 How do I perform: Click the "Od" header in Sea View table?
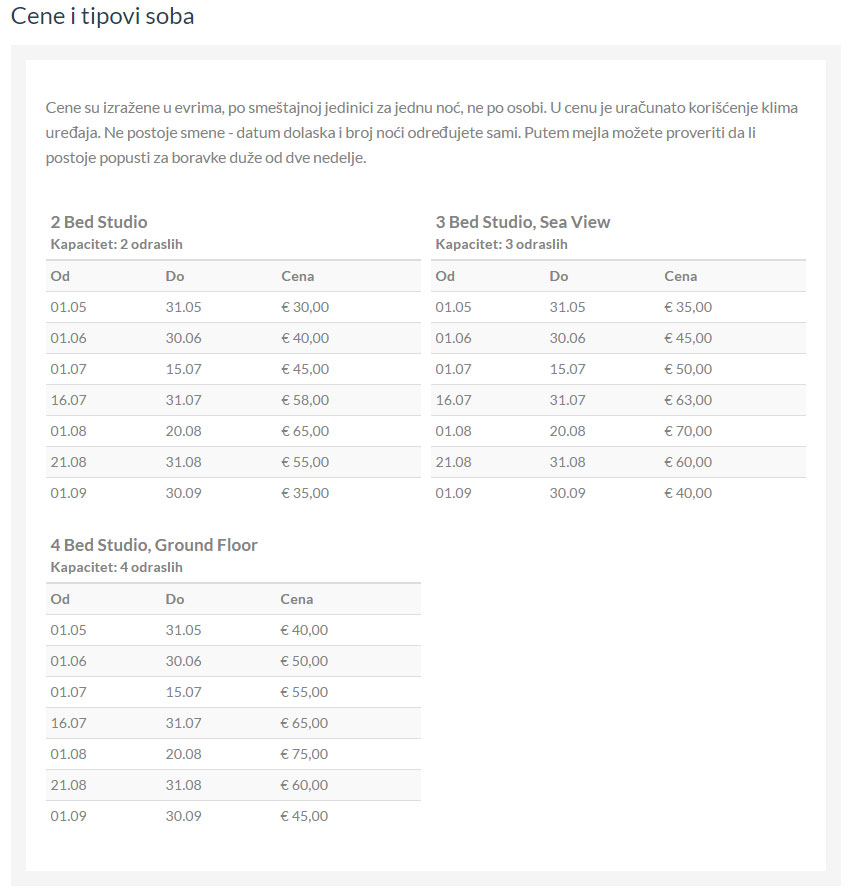point(445,276)
